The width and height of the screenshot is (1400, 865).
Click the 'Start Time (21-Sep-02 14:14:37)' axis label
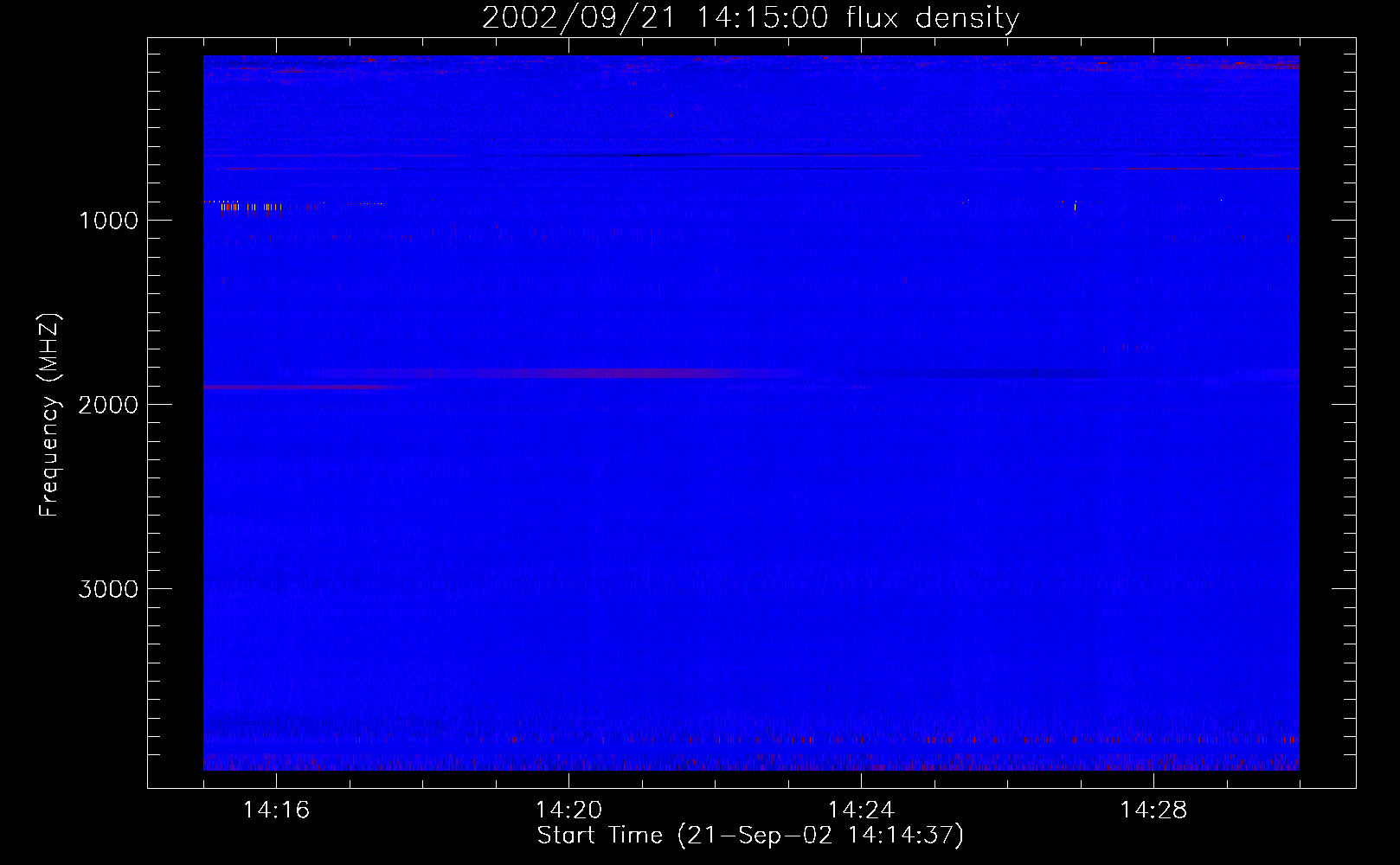pos(750,836)
